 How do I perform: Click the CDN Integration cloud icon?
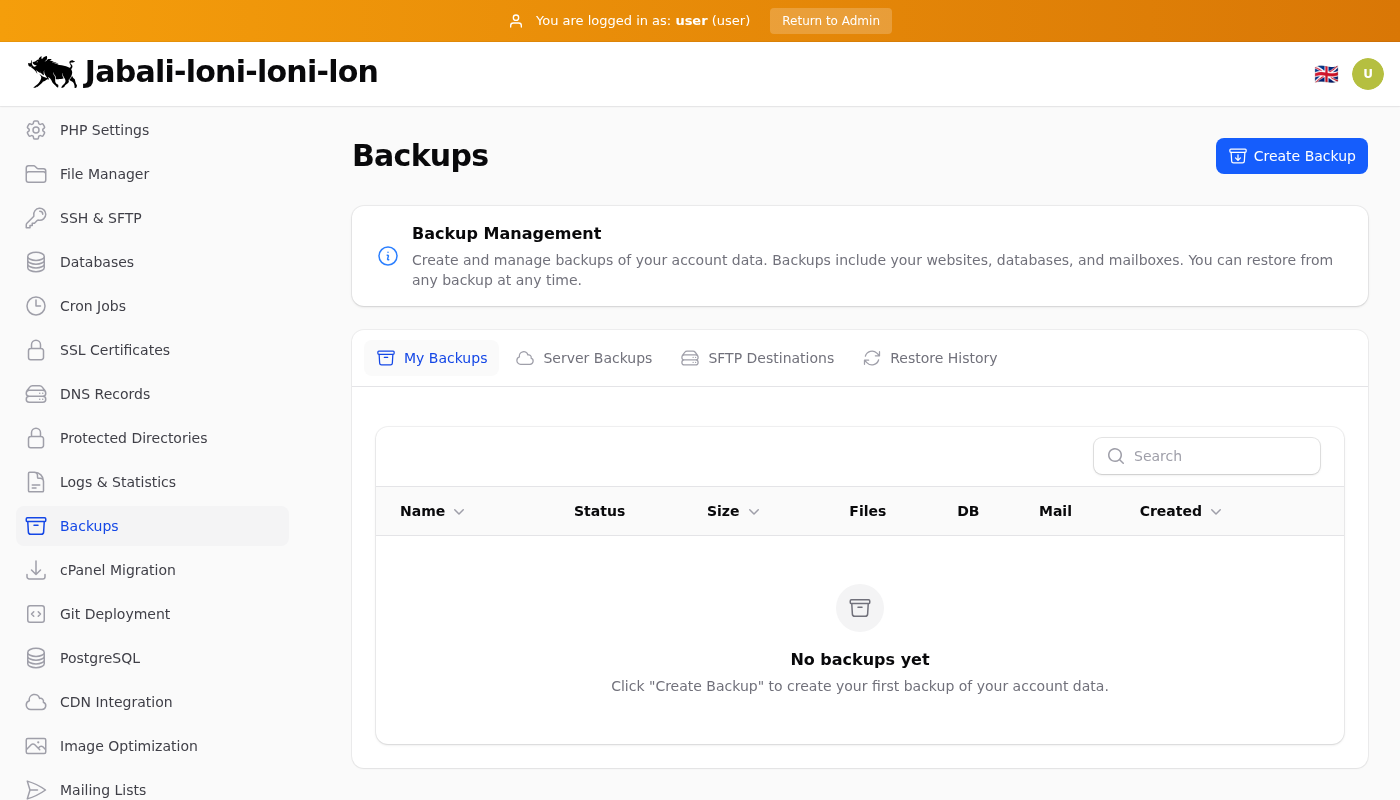[x=36, y=702]
